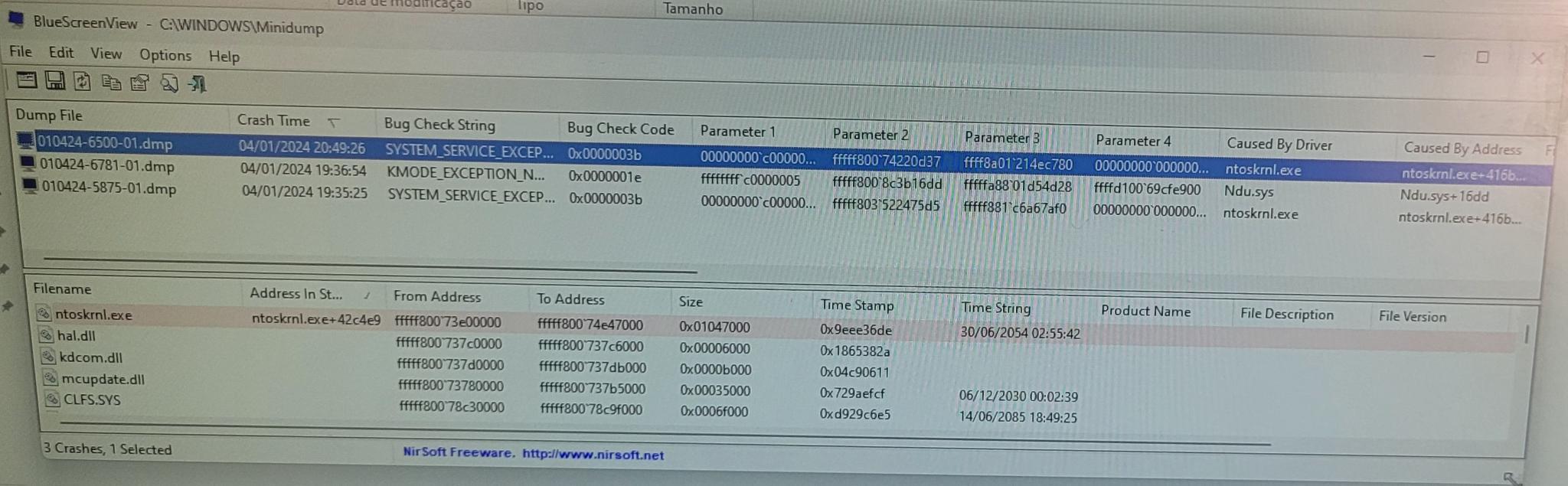The image size is (1568, 486).
Task: Click the horizontal scrollbar of drivers list
Action: [665, 432]
